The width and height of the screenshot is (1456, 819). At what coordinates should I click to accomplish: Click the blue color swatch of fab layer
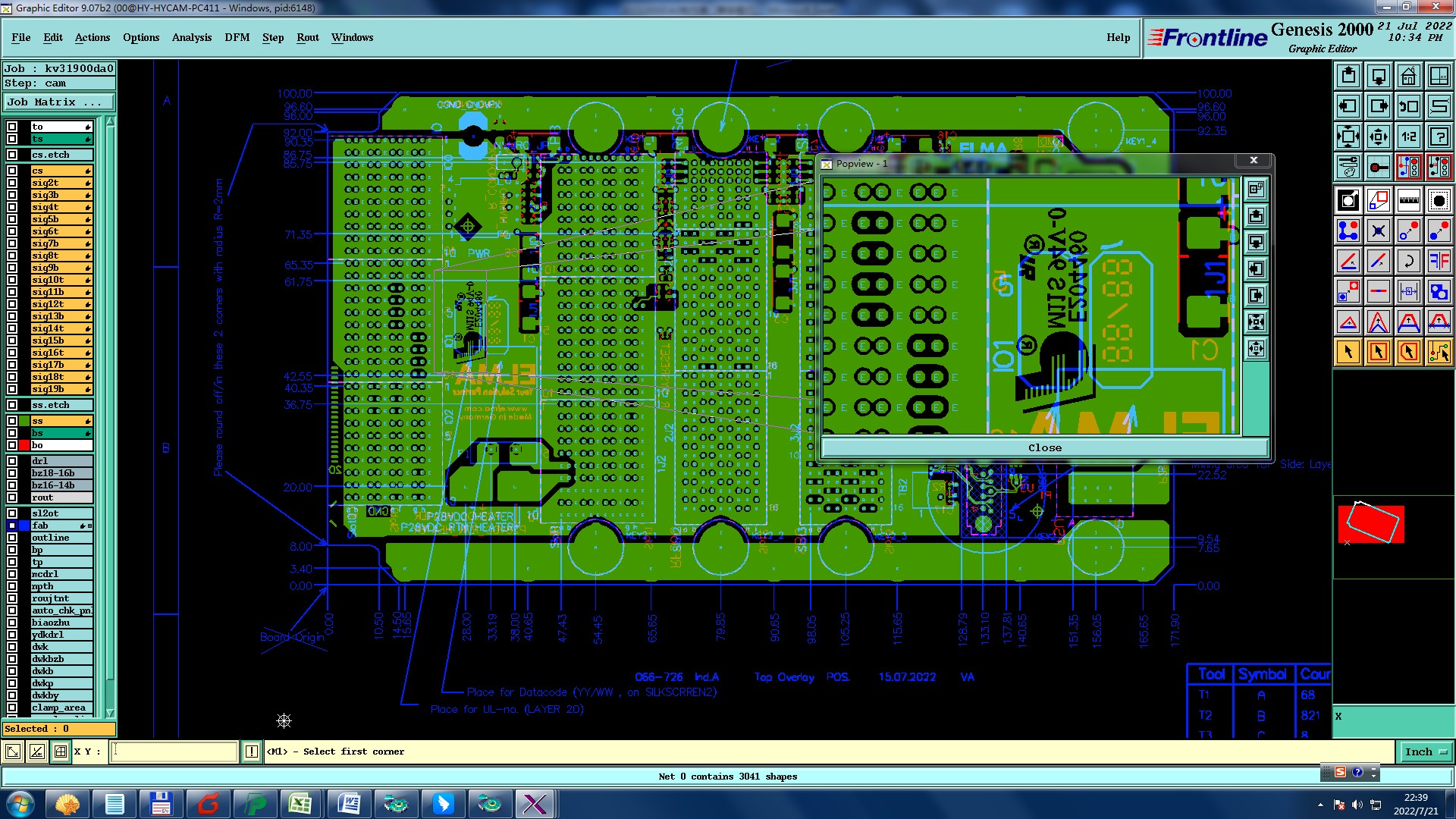click(24, 526)
